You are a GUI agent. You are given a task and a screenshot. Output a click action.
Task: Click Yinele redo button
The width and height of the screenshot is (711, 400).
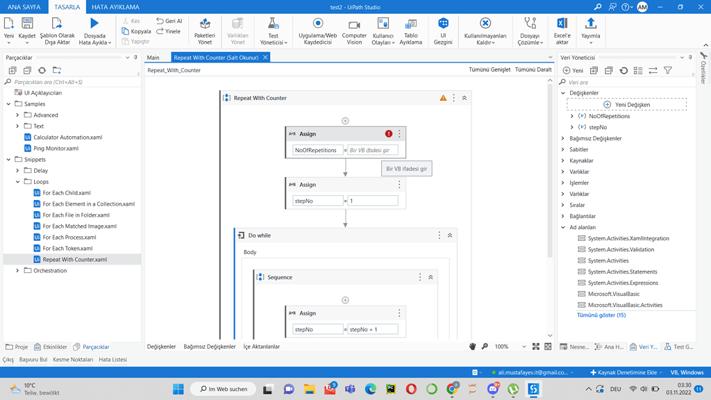click(x=168, y=31)
